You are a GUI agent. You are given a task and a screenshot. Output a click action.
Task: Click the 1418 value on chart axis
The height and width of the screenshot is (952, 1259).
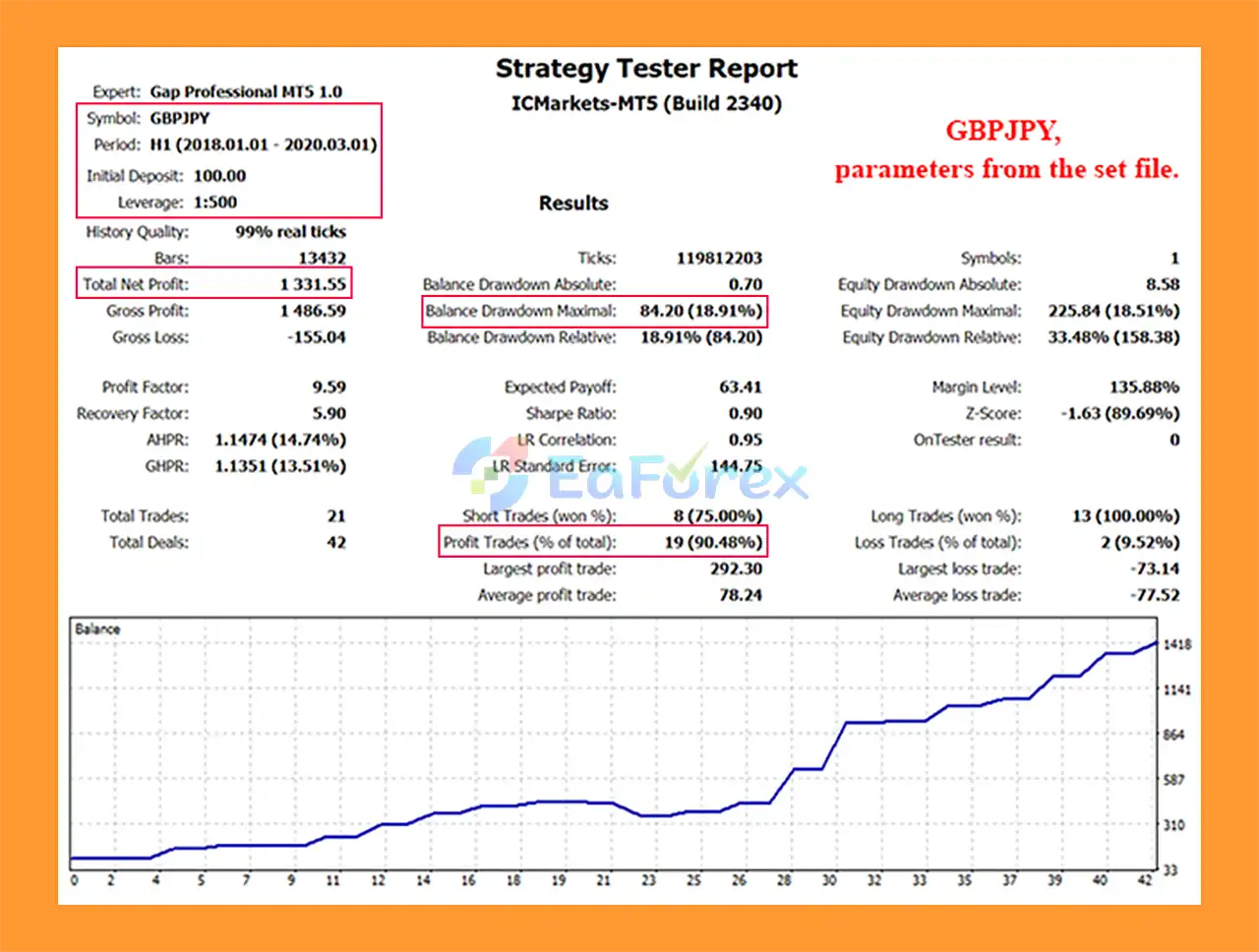[1176, 645]
